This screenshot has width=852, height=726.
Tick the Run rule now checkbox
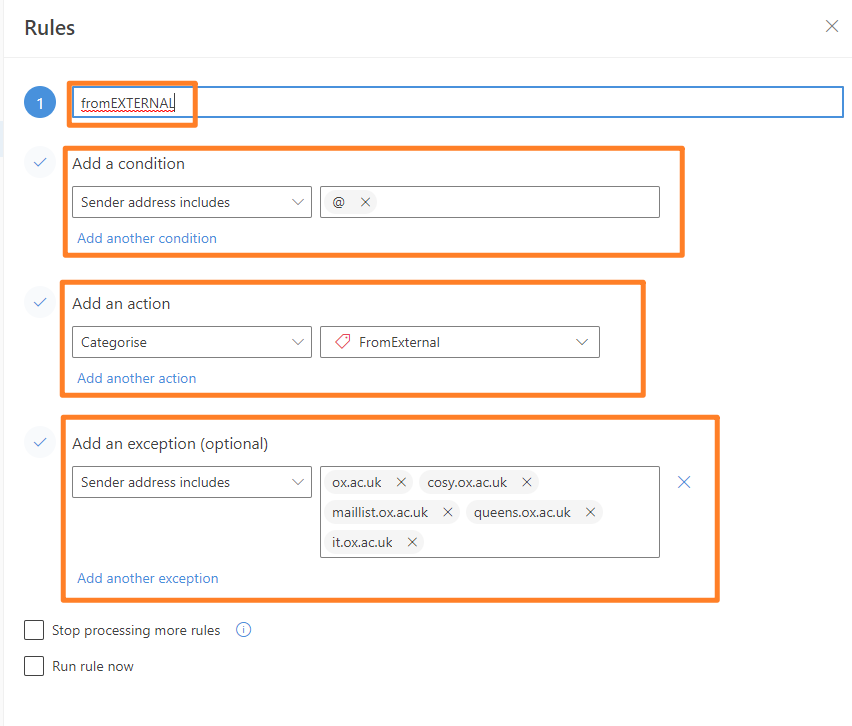point(34,666)
